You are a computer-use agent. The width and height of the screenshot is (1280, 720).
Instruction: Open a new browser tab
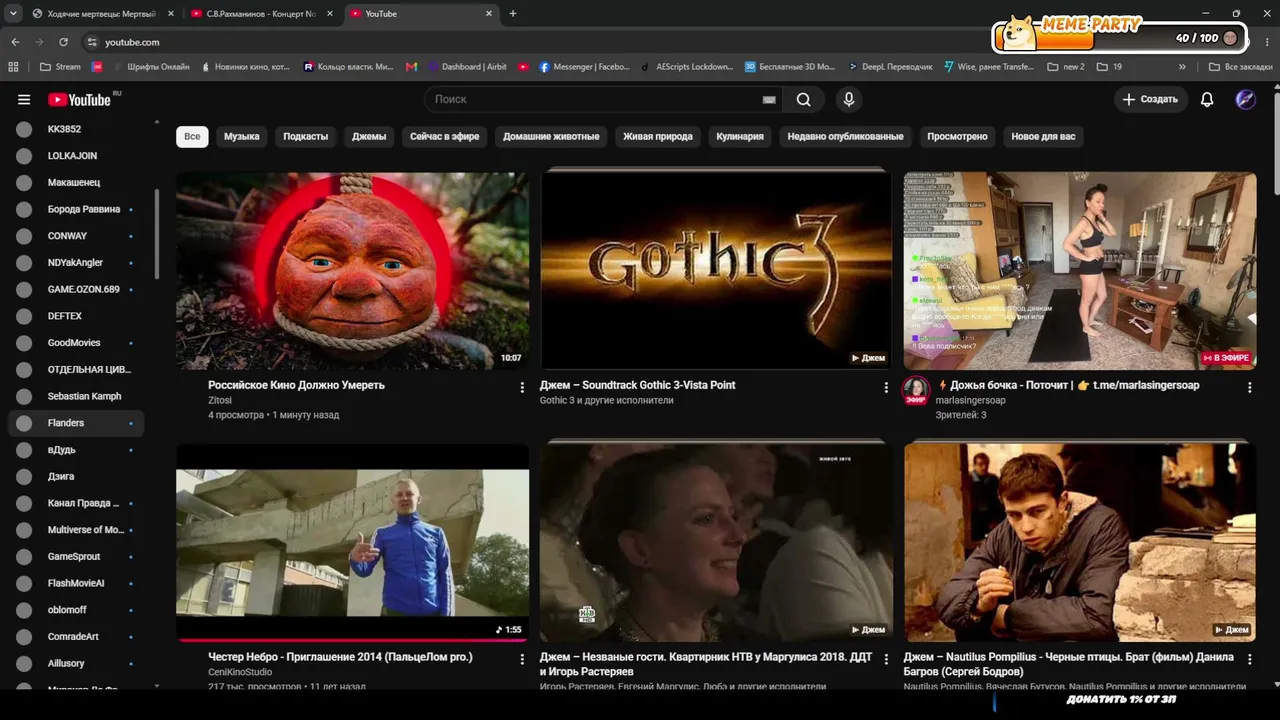point(513,14)
